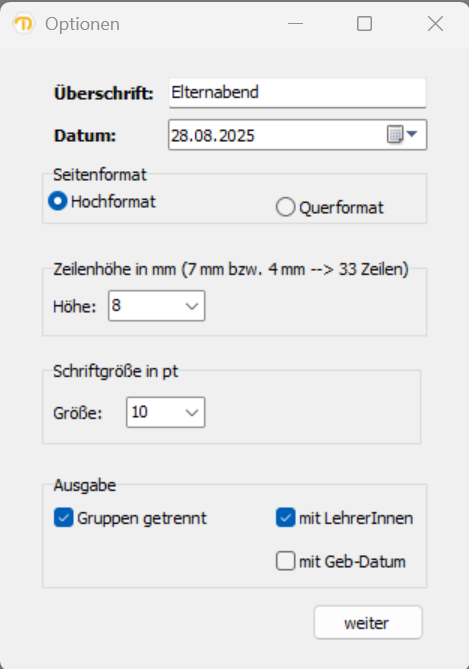Maximize the Optionen dialog
The width and height of the screenshot is (469, 669).
(x=364, y=23)
